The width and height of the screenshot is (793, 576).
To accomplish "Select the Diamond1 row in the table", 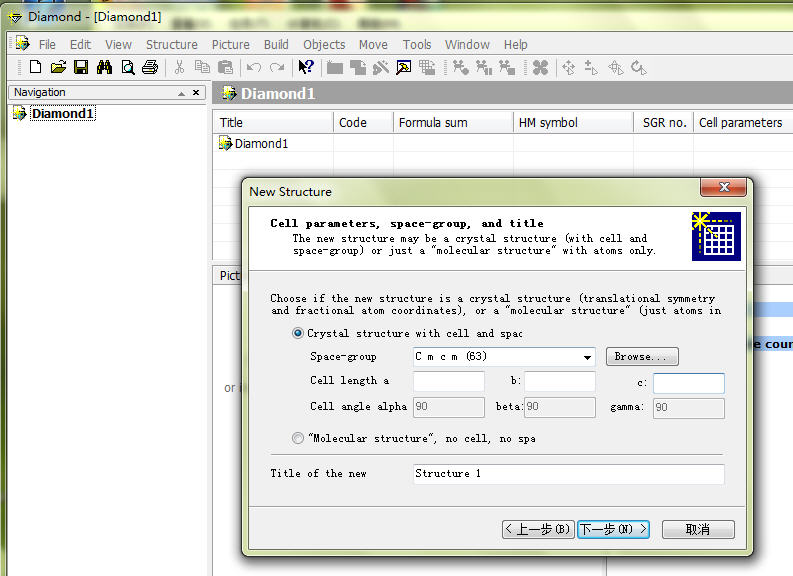I will (261, 144).
